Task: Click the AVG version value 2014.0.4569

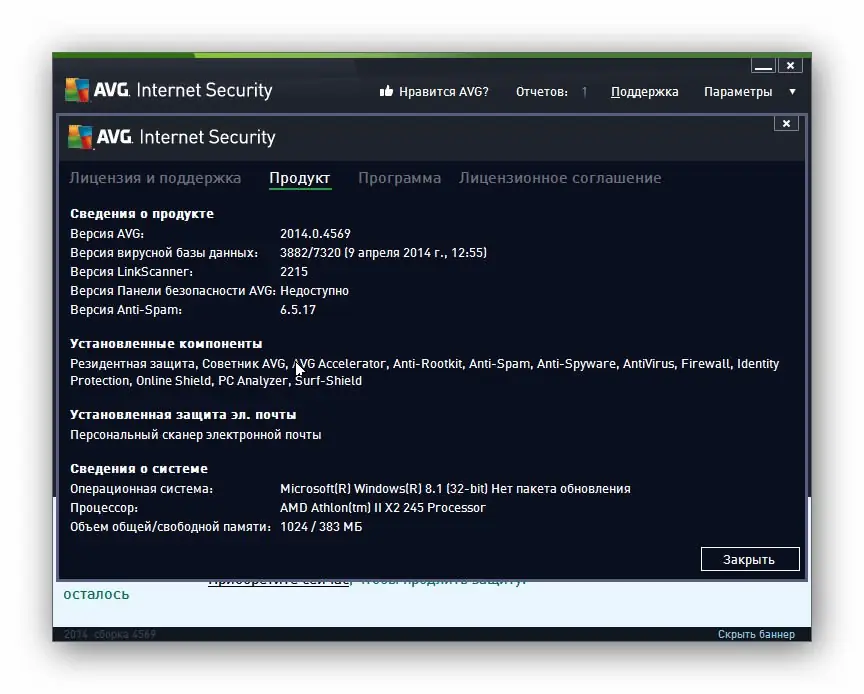Action: [x=315, y=234]
